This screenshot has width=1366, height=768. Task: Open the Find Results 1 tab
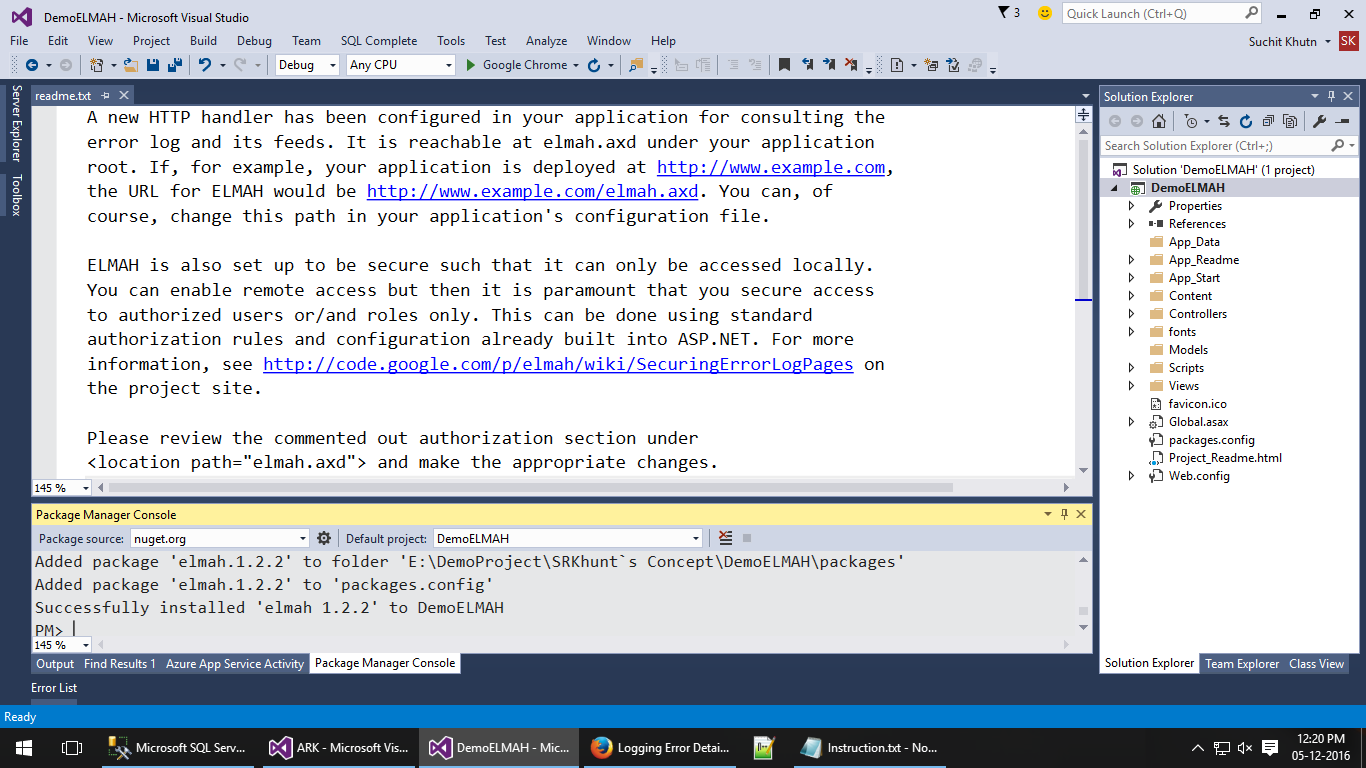coord(120,663)
